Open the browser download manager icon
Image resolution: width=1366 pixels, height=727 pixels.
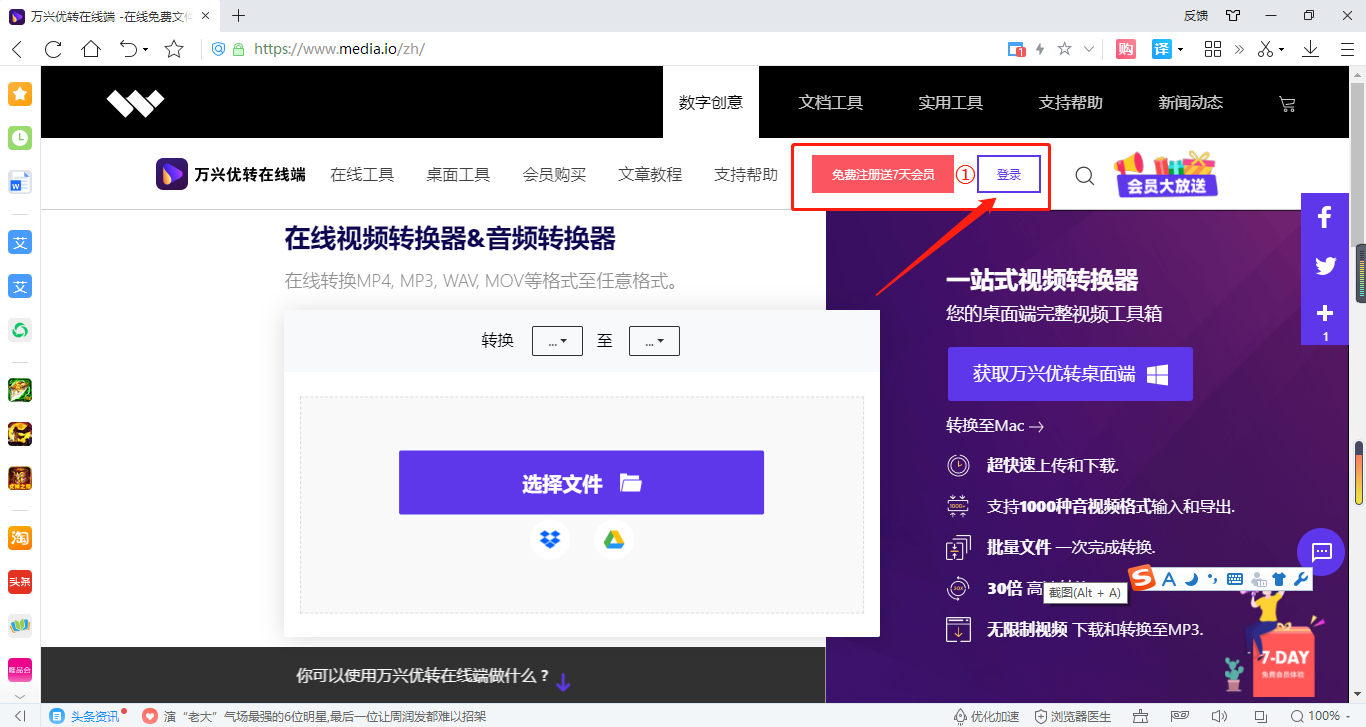coord(1311,47)
